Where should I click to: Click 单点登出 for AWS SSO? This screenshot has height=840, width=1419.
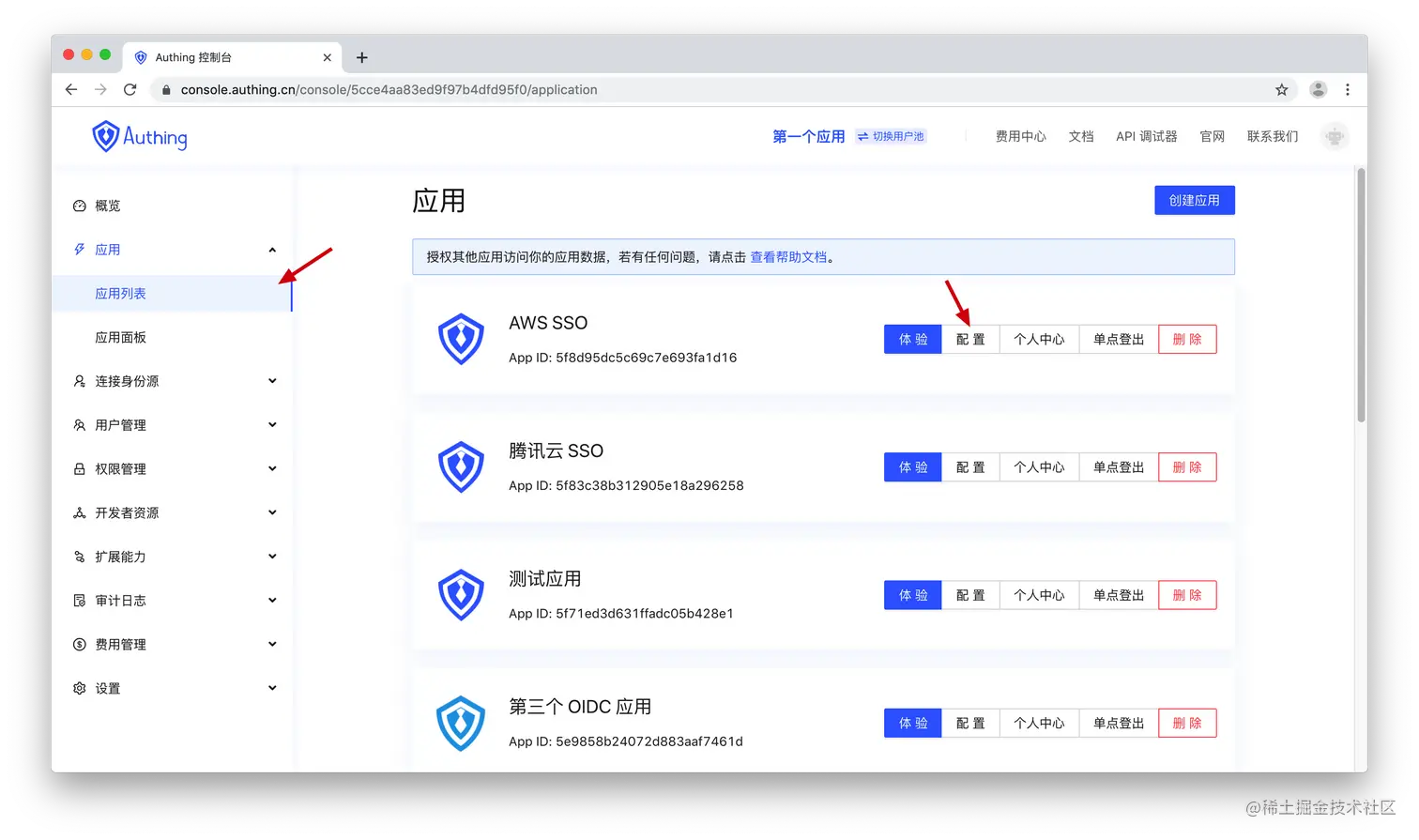click(x=1119, y=340)
